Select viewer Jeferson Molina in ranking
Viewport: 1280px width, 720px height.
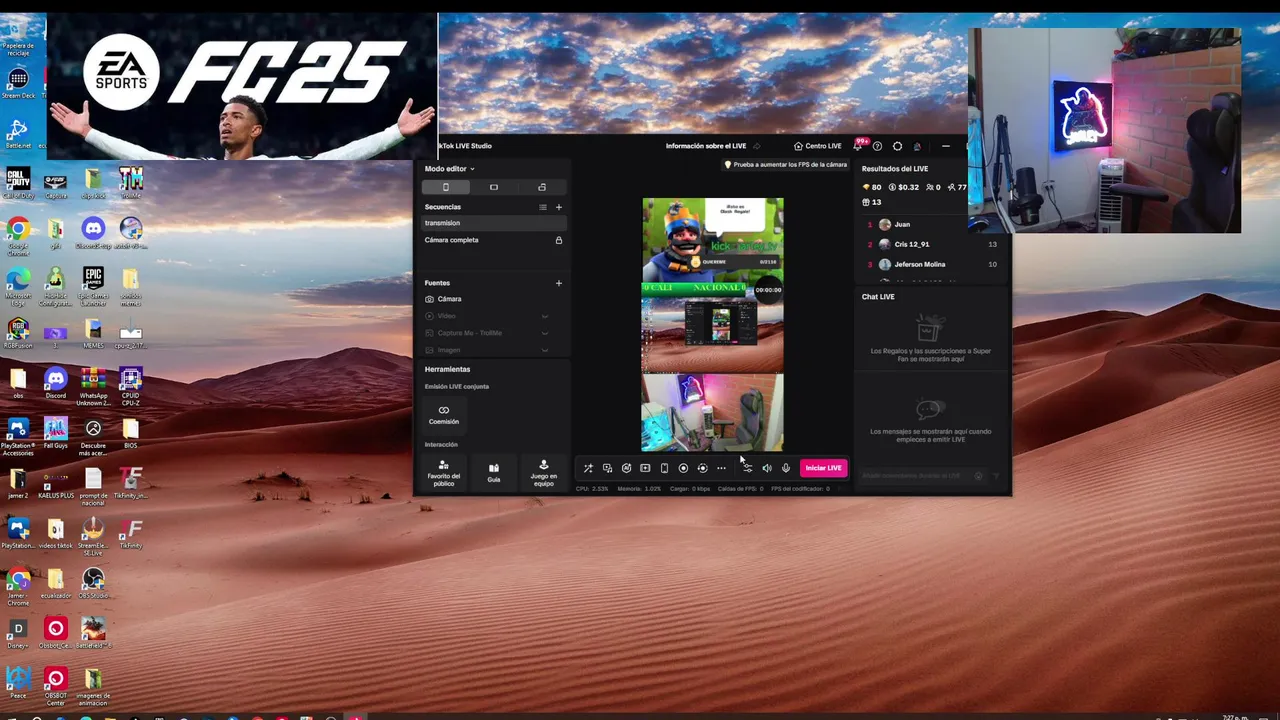932,264
